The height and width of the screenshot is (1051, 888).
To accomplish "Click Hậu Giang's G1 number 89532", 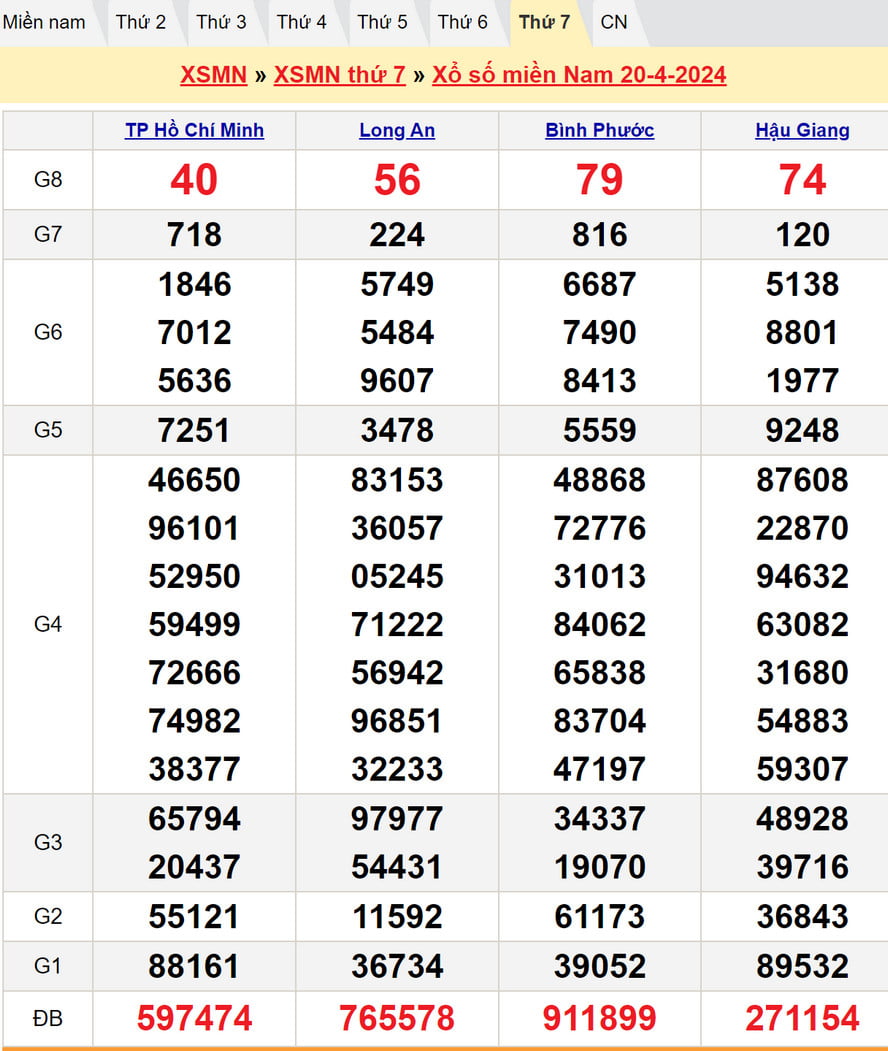I will coord(802,966).
